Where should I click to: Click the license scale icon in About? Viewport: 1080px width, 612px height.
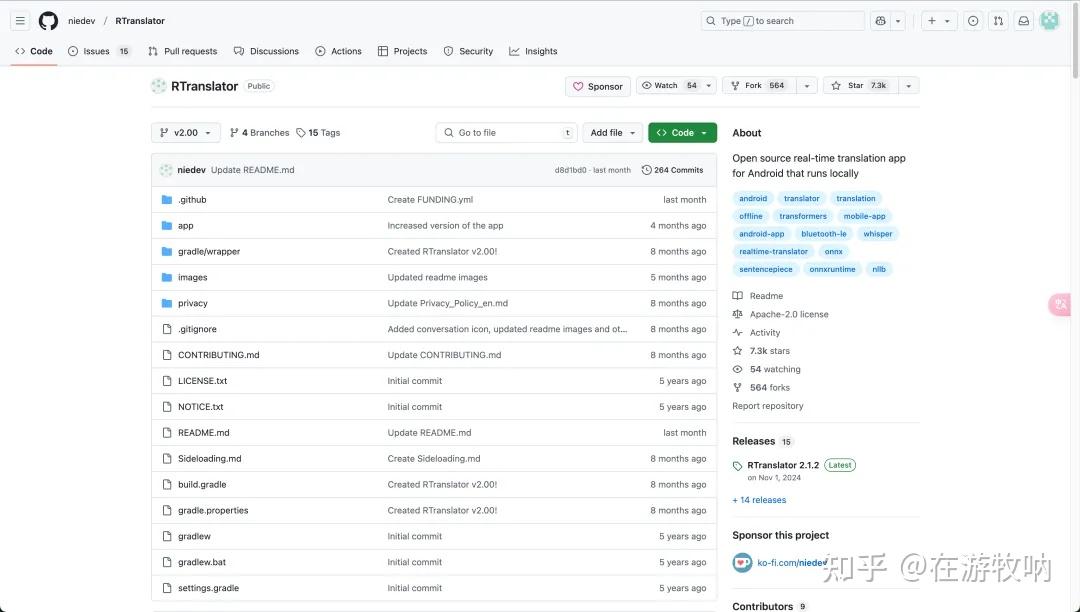point(738,314)
